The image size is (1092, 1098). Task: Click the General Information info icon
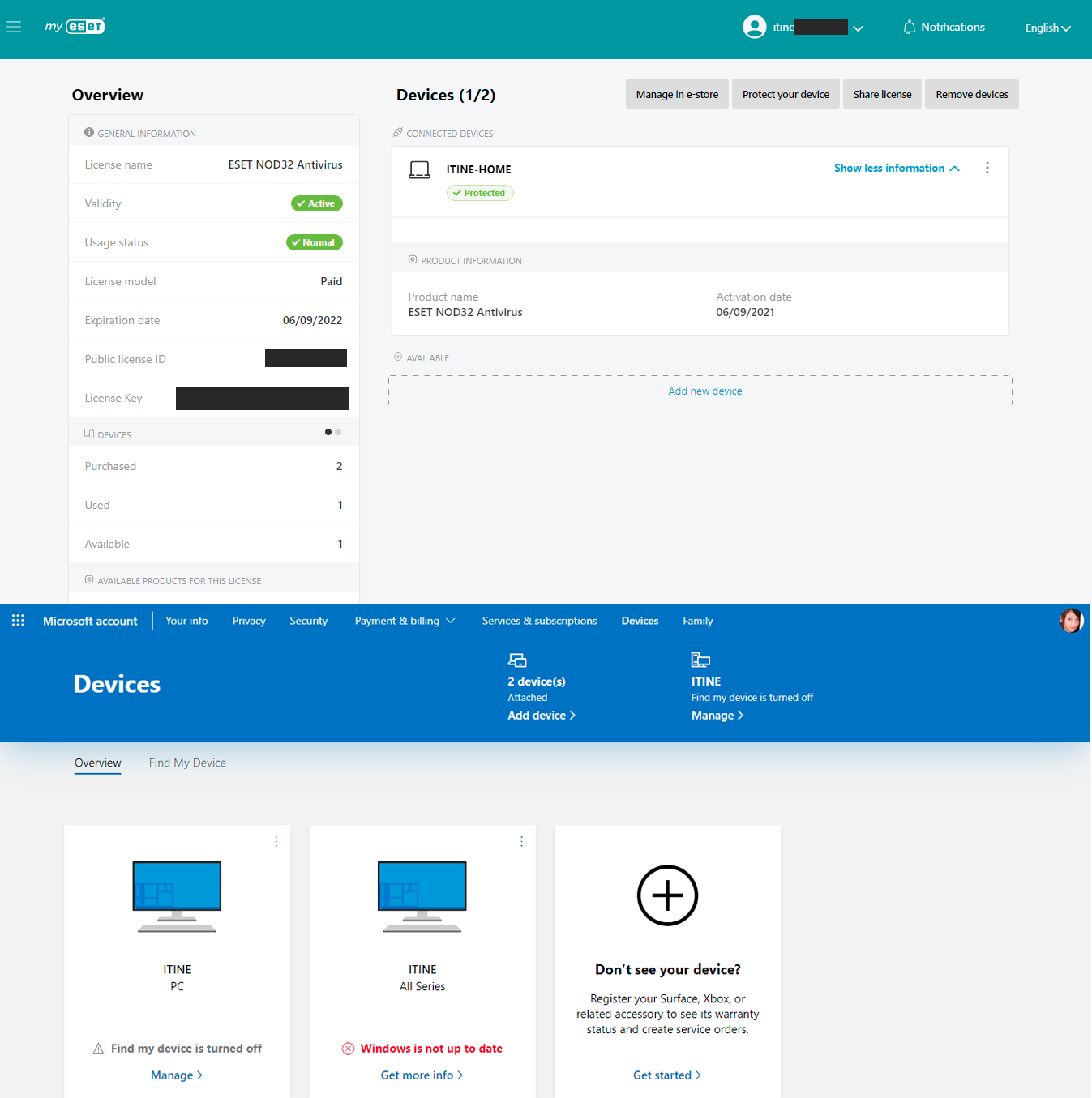click(89, 132)
